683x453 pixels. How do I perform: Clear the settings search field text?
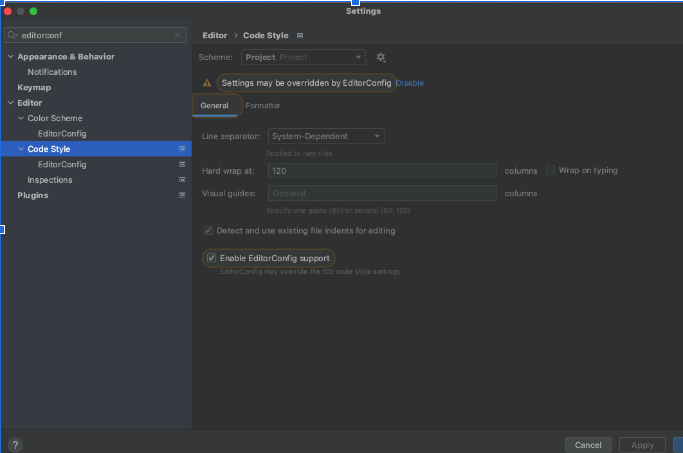180,35
